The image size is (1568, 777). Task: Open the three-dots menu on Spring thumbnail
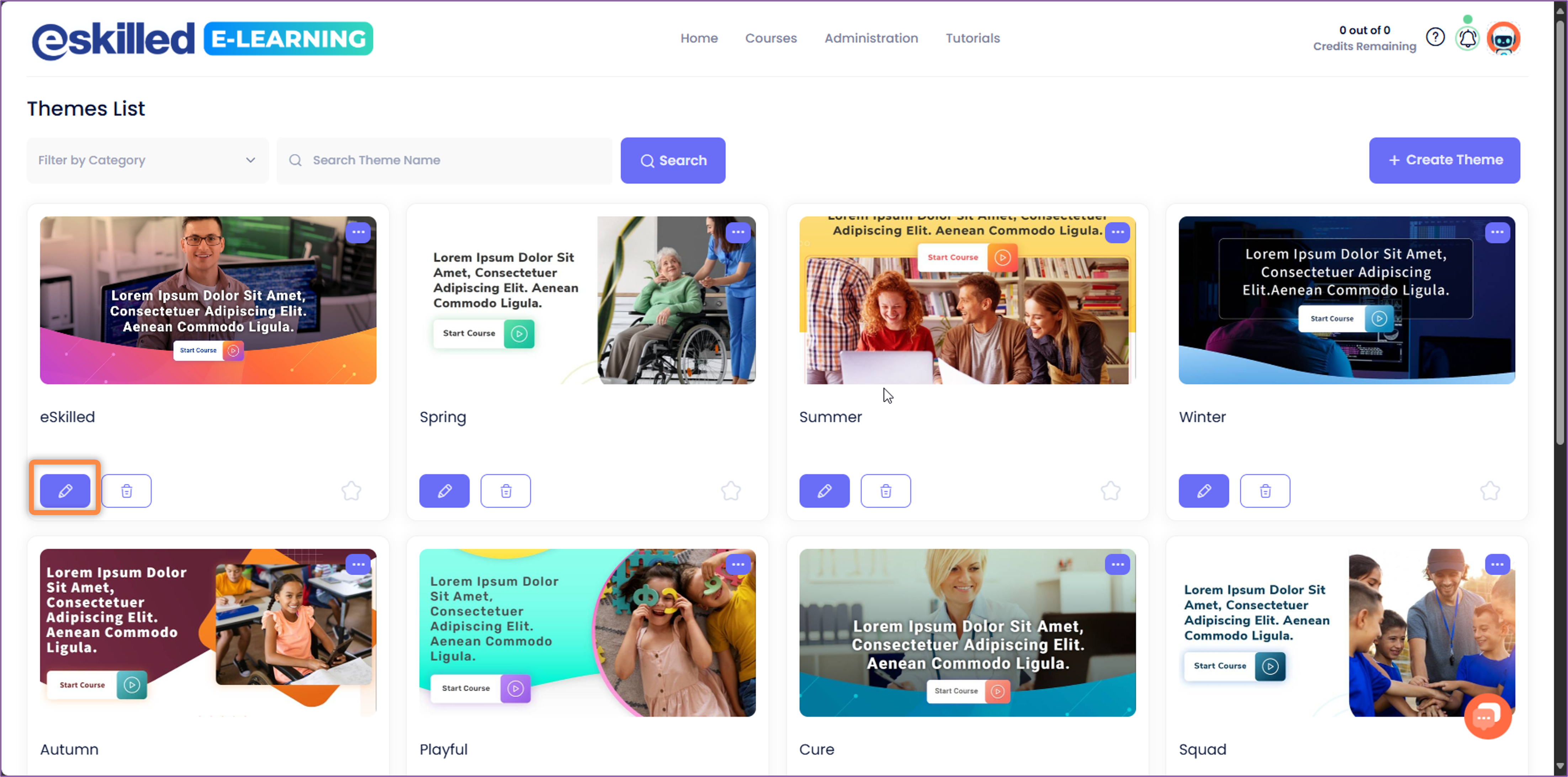(x=738, y=232)
